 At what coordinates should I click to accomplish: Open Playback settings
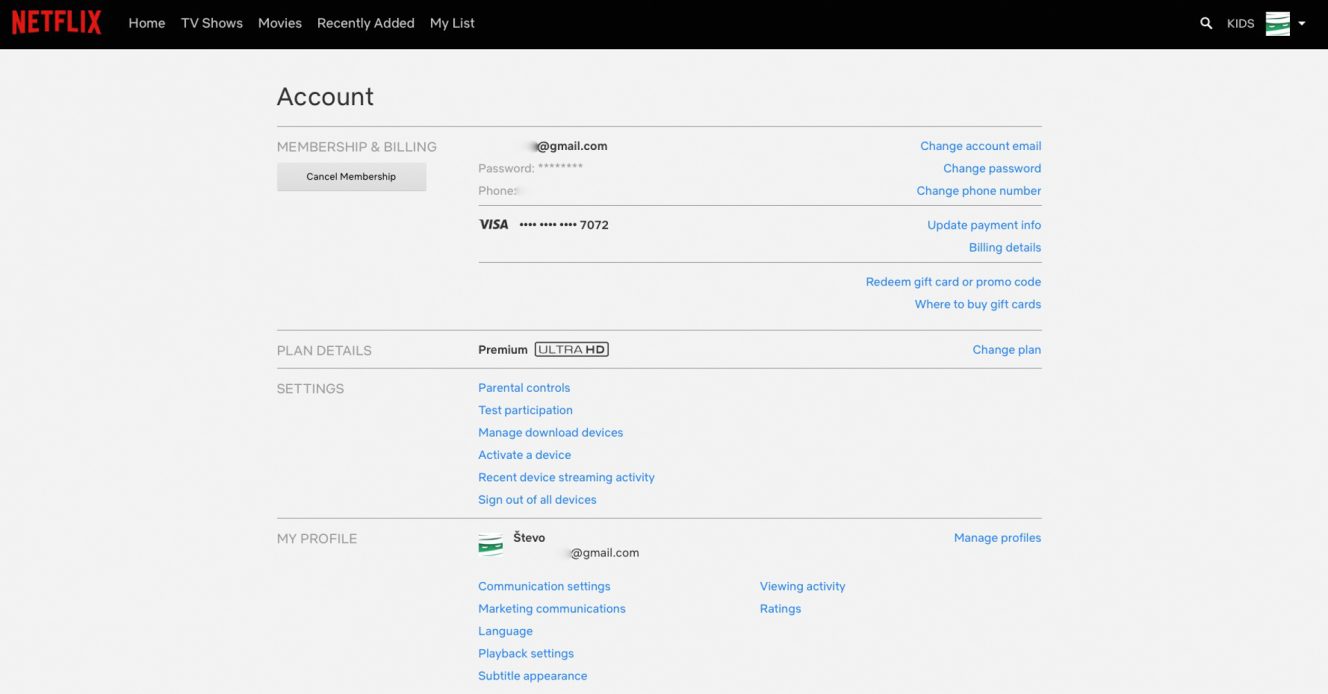click(526, 654)
